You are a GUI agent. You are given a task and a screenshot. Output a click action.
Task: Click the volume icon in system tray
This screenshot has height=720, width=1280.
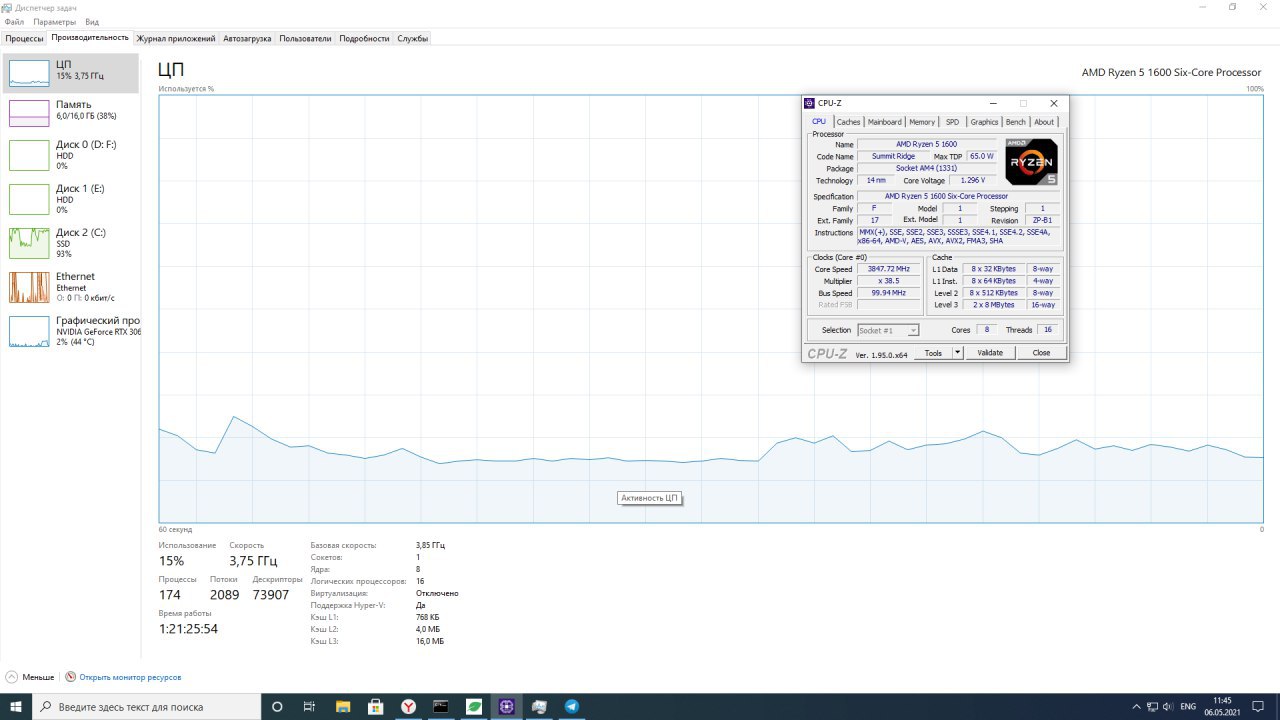(x=1168, y=706)
